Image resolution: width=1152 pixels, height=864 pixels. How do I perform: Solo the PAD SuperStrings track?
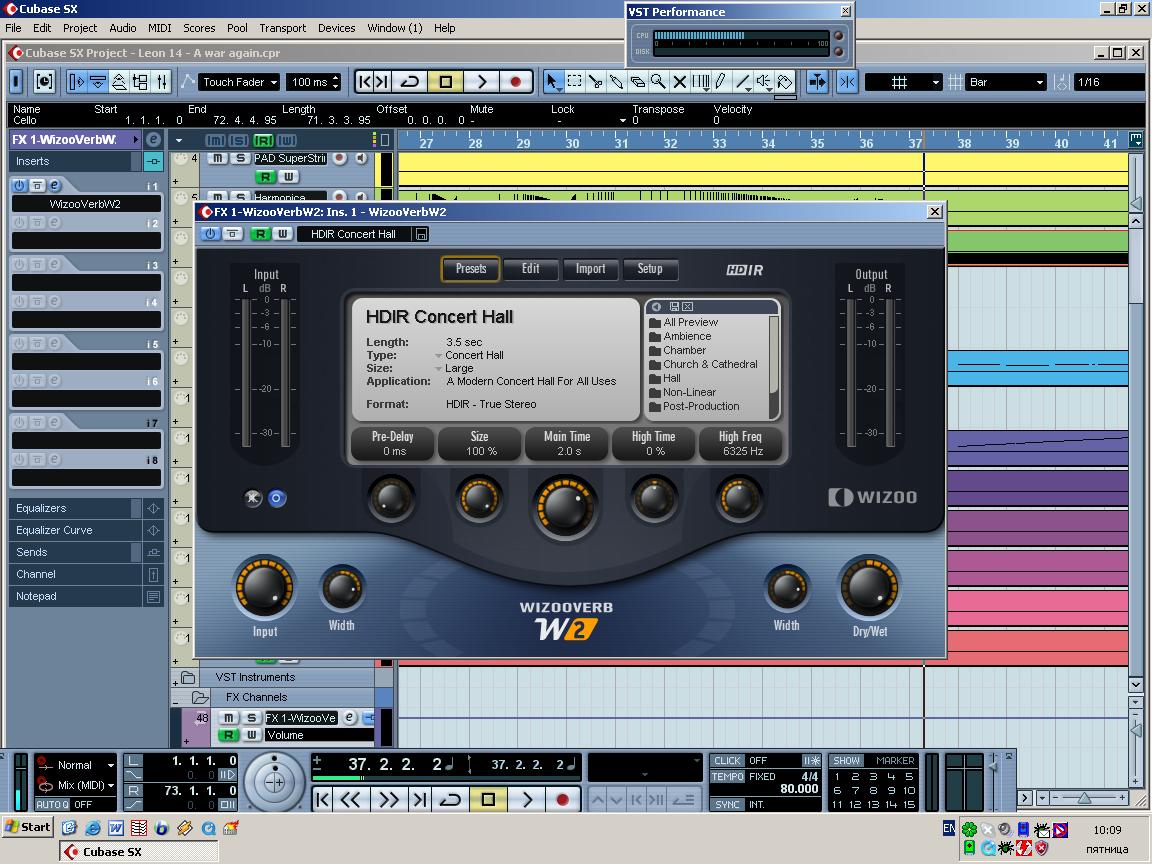tap(240, 158)
